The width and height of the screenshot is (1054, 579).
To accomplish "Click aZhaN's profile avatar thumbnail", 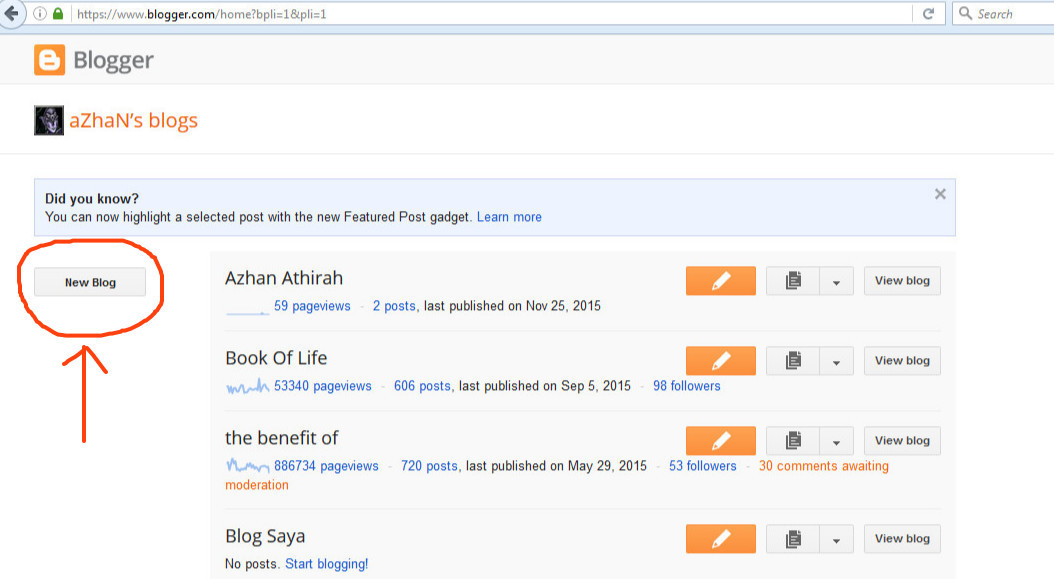I will [x=49, y=121].
